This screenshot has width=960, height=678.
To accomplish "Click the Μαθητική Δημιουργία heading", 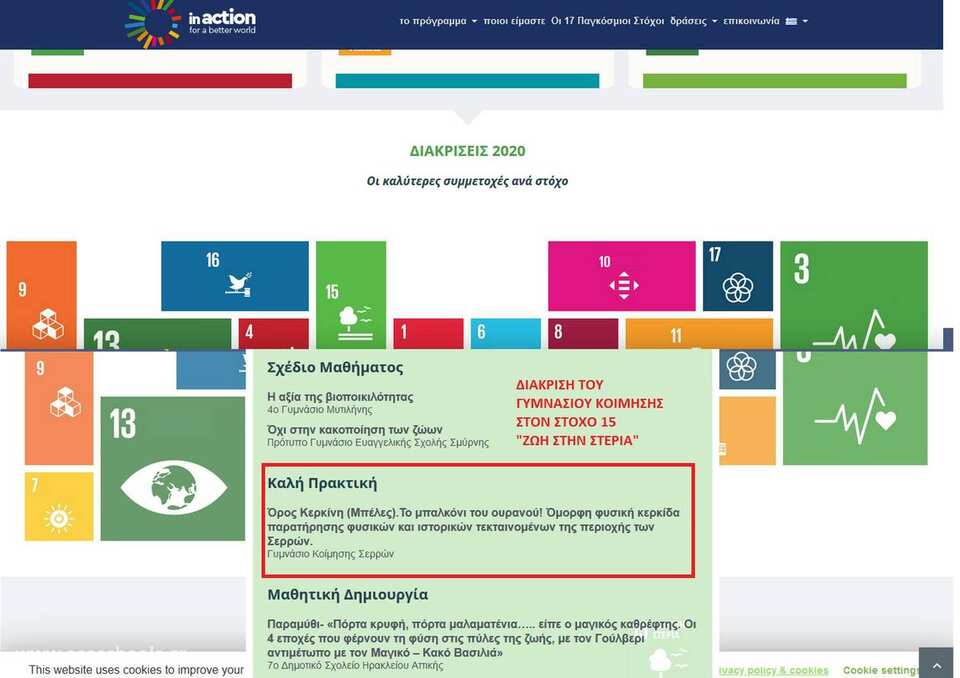I will [x=348, y=595].
